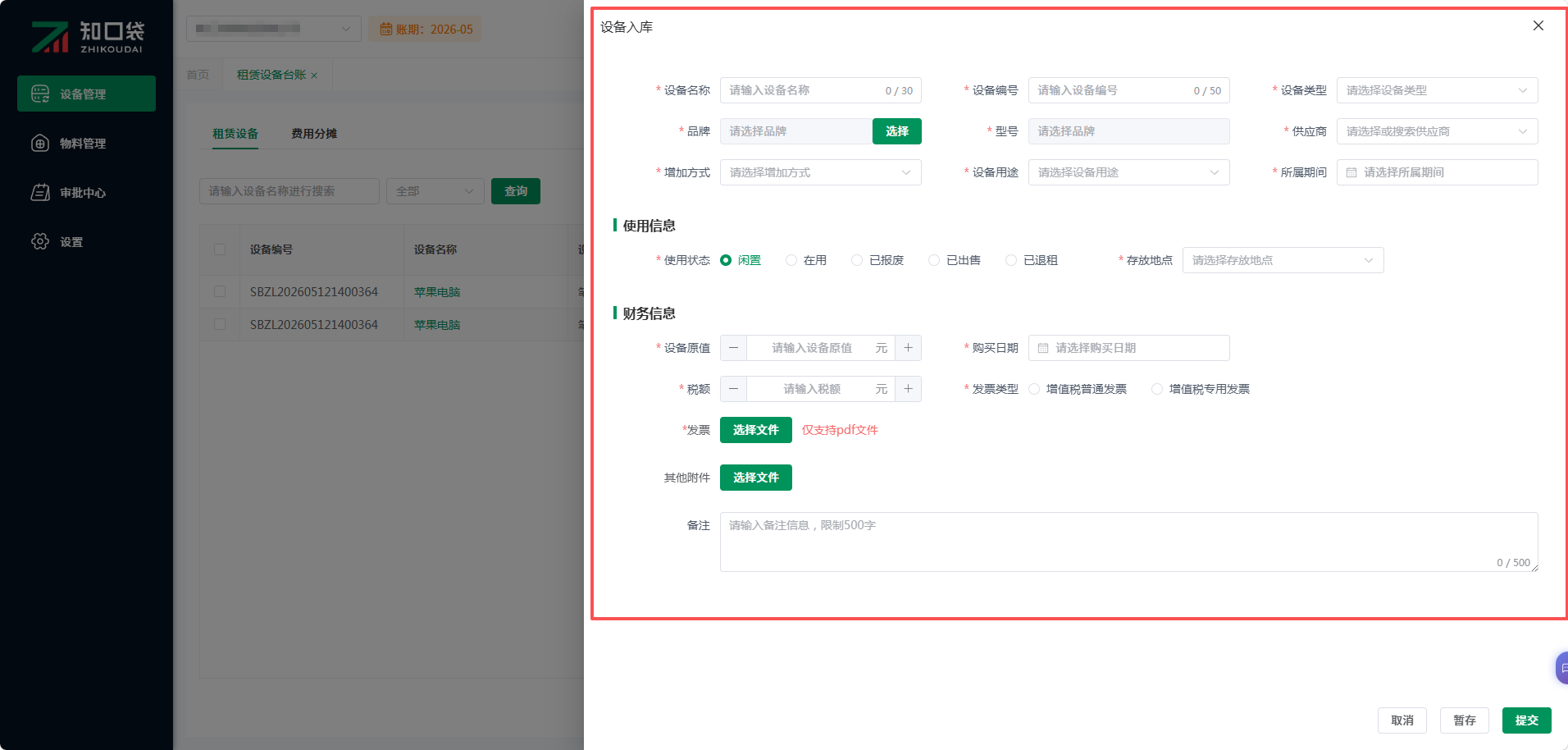Decrease 设备原值 with the minus button
Viewport: 1568px width, 750px height.
[734, 348]
